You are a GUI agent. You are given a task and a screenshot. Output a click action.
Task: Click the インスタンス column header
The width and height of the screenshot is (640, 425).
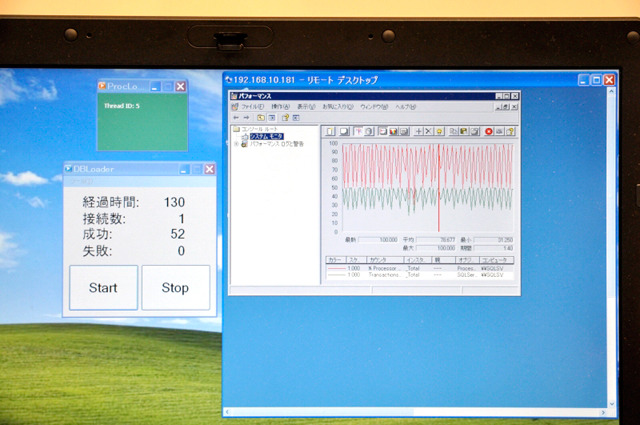click(418, 260)
